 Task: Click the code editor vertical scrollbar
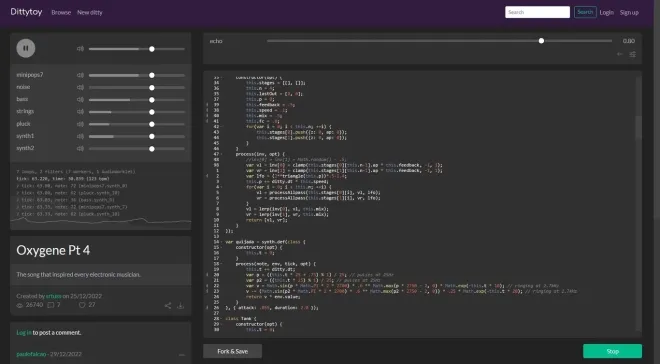[x=639, y=127]
